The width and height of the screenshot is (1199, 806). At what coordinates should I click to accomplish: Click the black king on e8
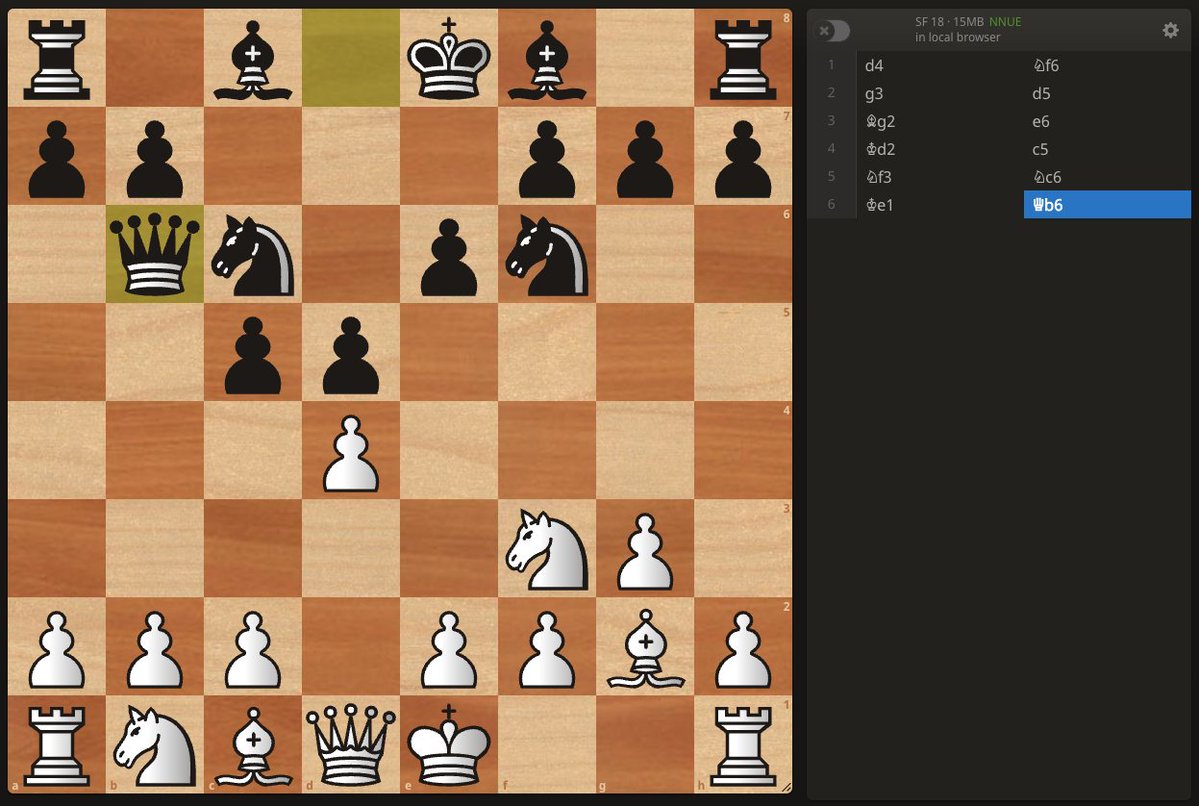tap(449, 58)
